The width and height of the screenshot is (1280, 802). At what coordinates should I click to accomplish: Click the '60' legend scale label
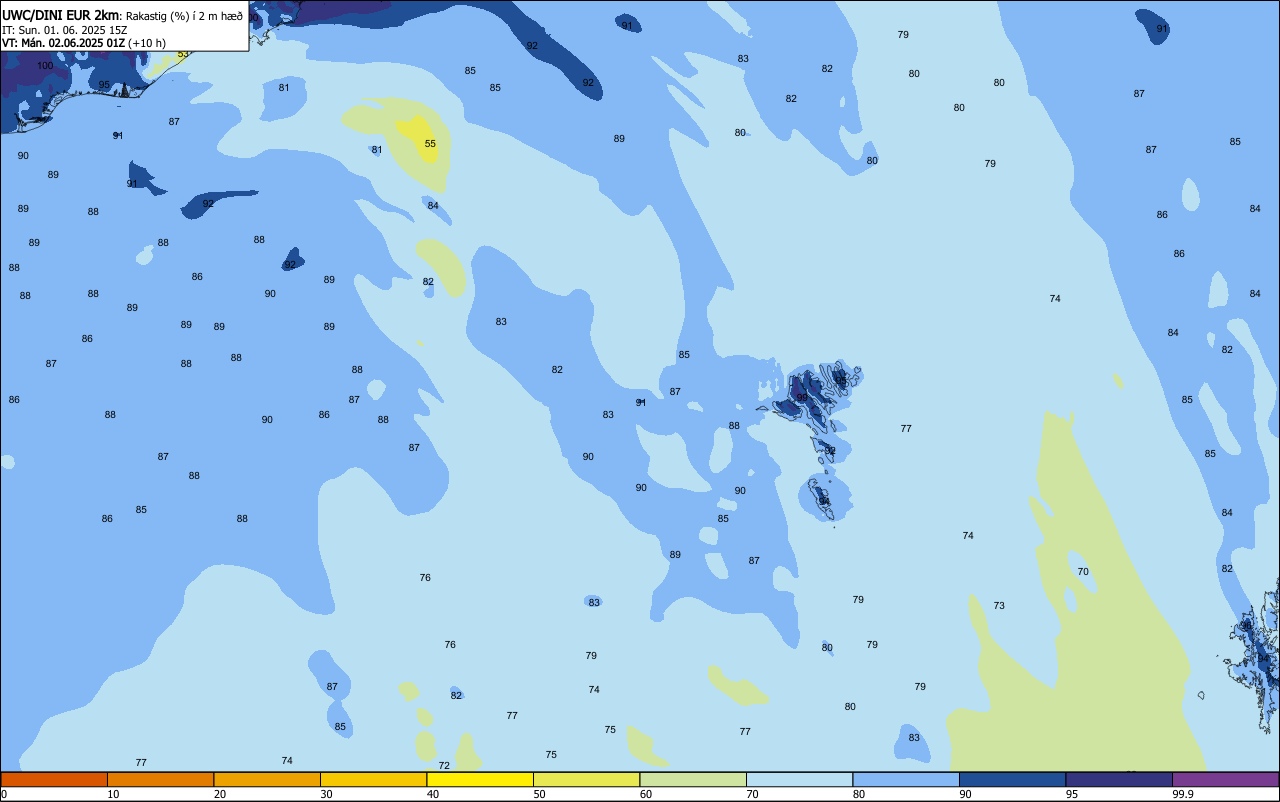[646, 794]
